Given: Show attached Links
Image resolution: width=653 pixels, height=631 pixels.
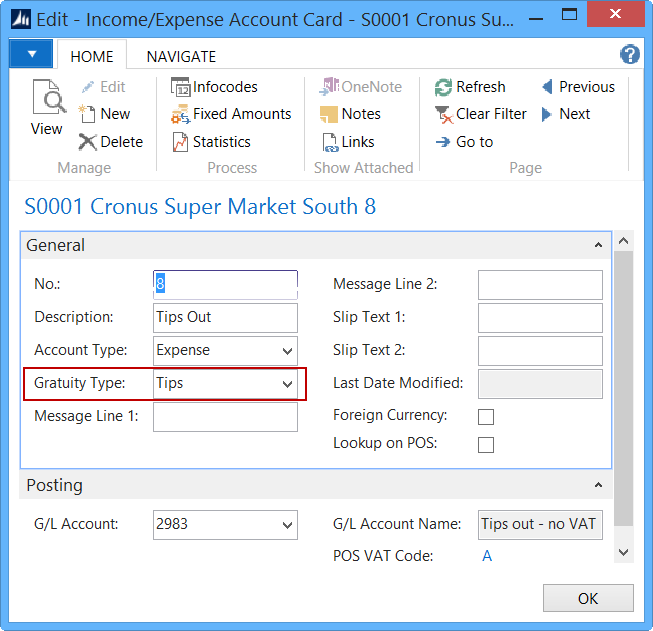Looking at the screenshot, I should click(x=329, y=142).
